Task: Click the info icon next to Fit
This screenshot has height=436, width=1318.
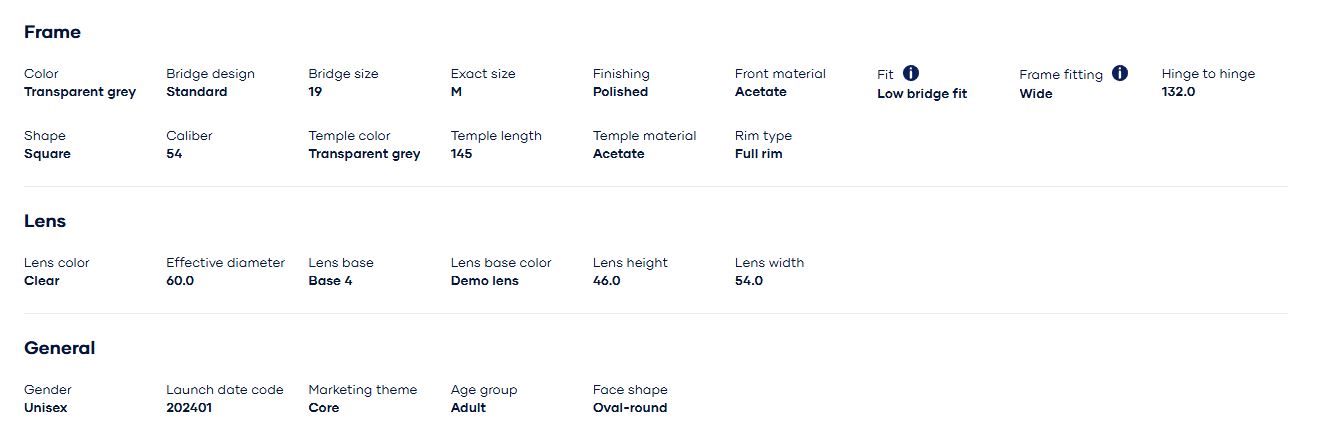Action: (911, 73)
